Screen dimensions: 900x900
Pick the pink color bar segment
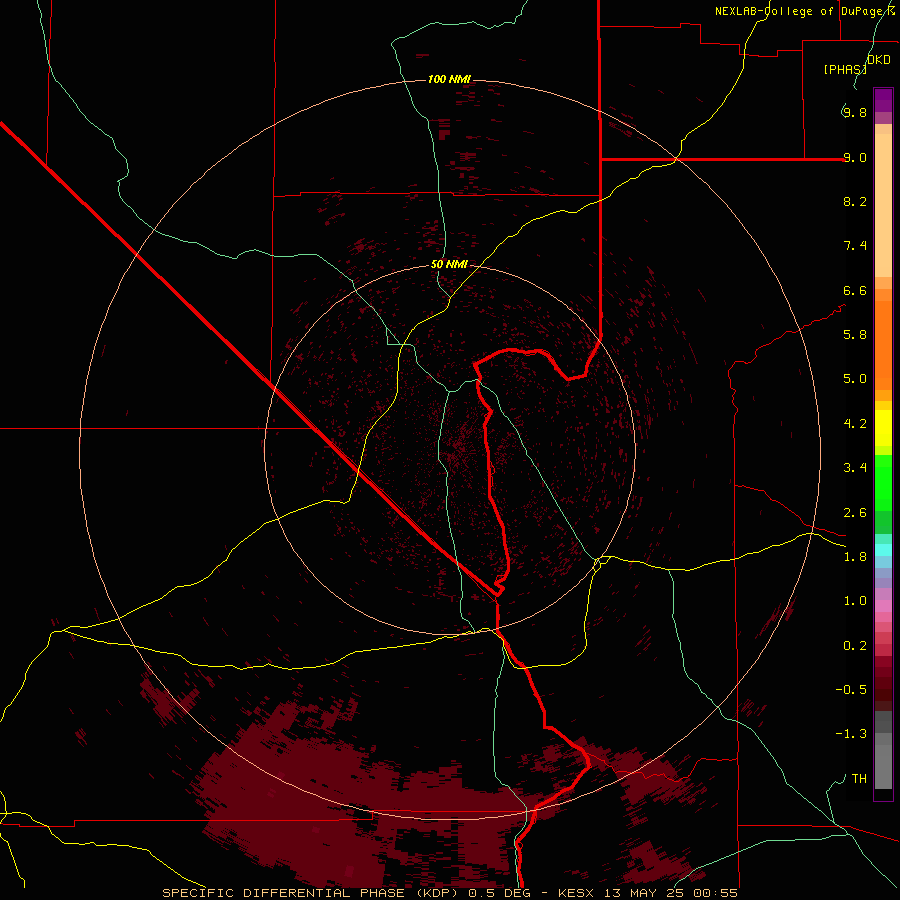pos(883,606)
